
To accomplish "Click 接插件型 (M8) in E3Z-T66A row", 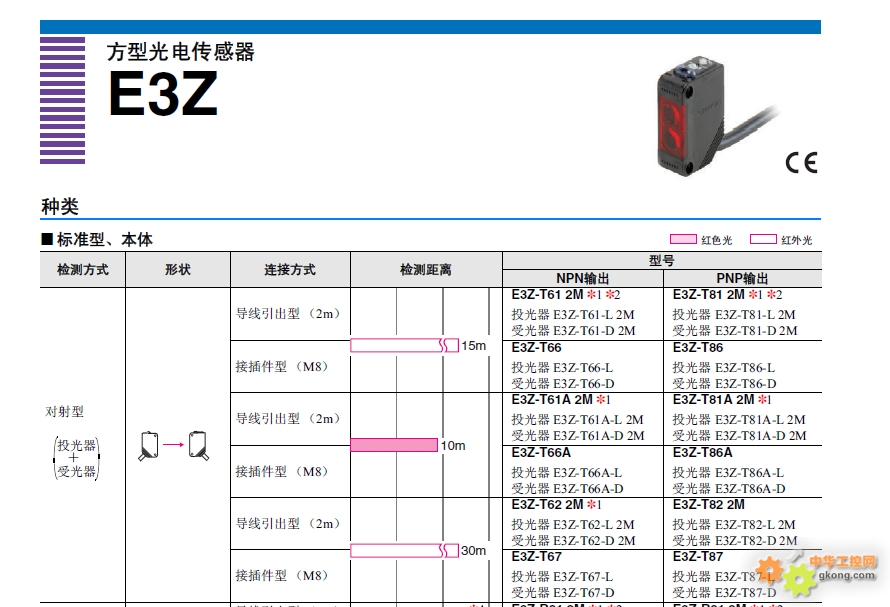I will coord(283,472).
